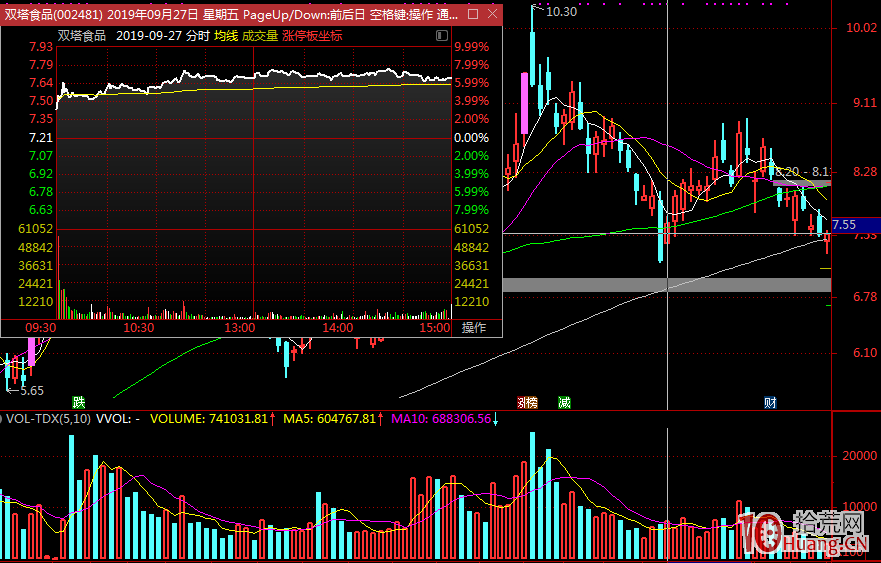The width and height of the screenshot is (881, 563).
Task: Click the green 跌 marker on the chart
Action: [x=79, y=402]
